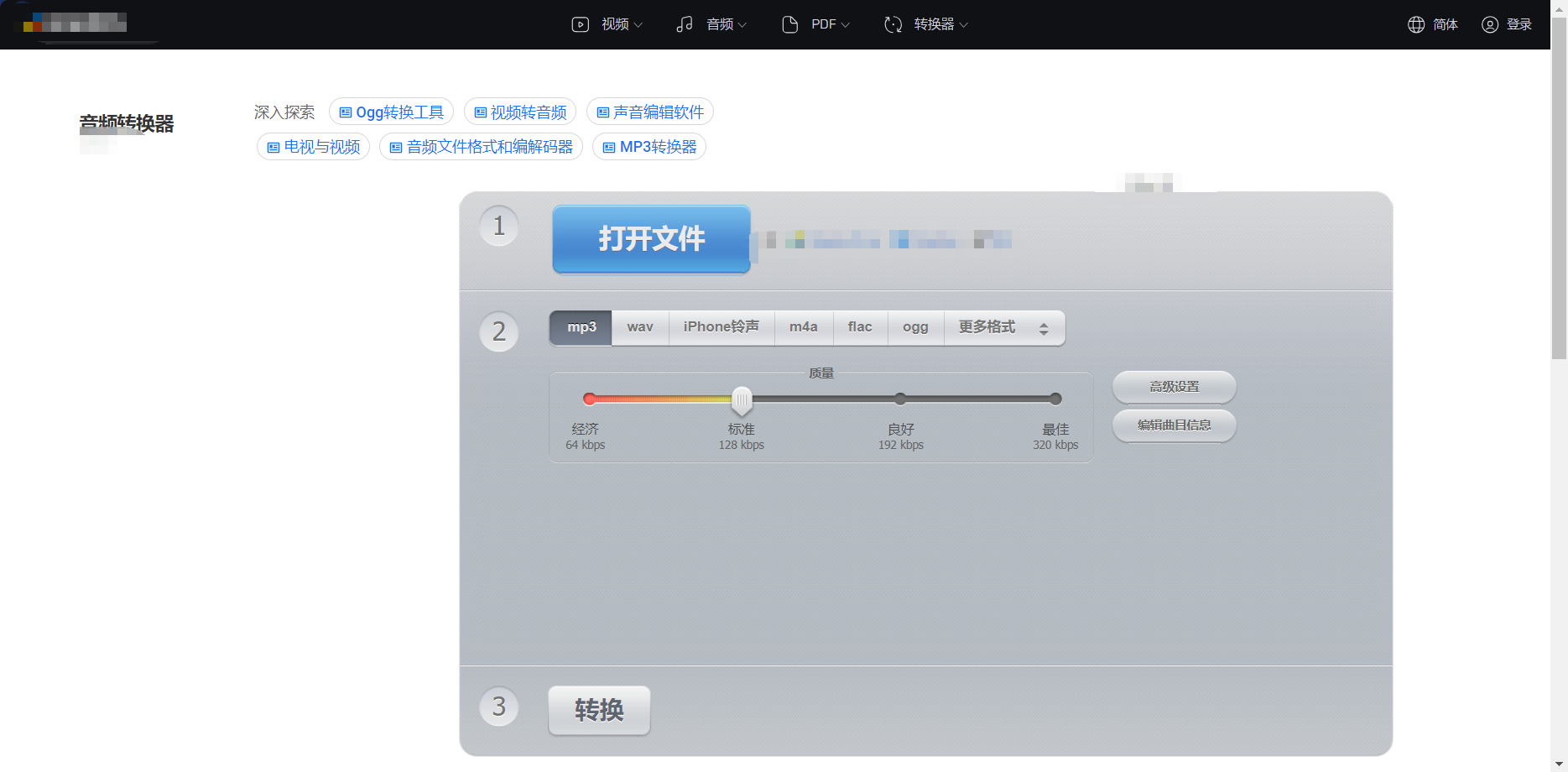1568x772 pixels.
Task: Click the video play icon in header
Action: tap(581, 24)
